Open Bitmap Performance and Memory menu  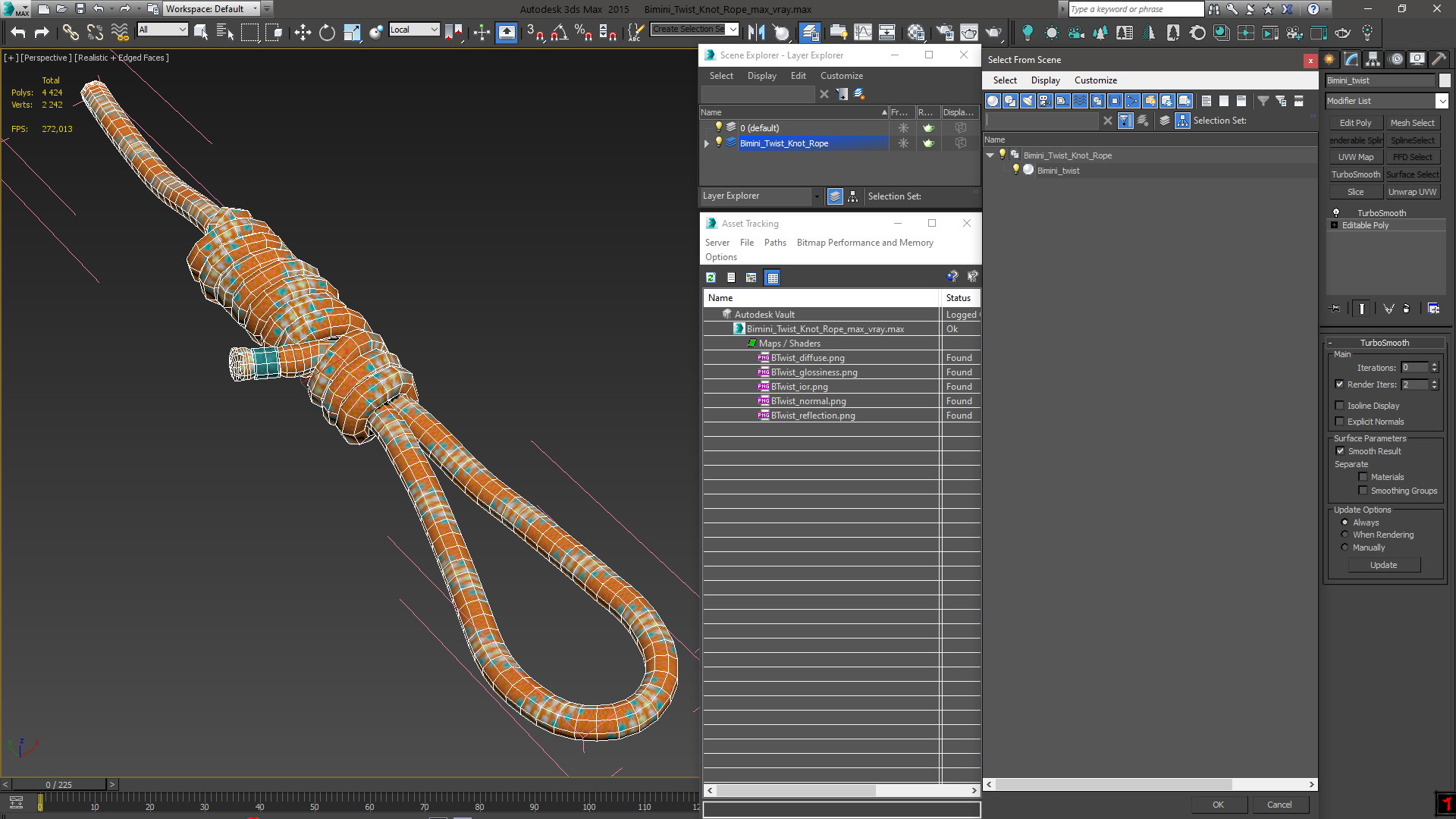[864, 243]
